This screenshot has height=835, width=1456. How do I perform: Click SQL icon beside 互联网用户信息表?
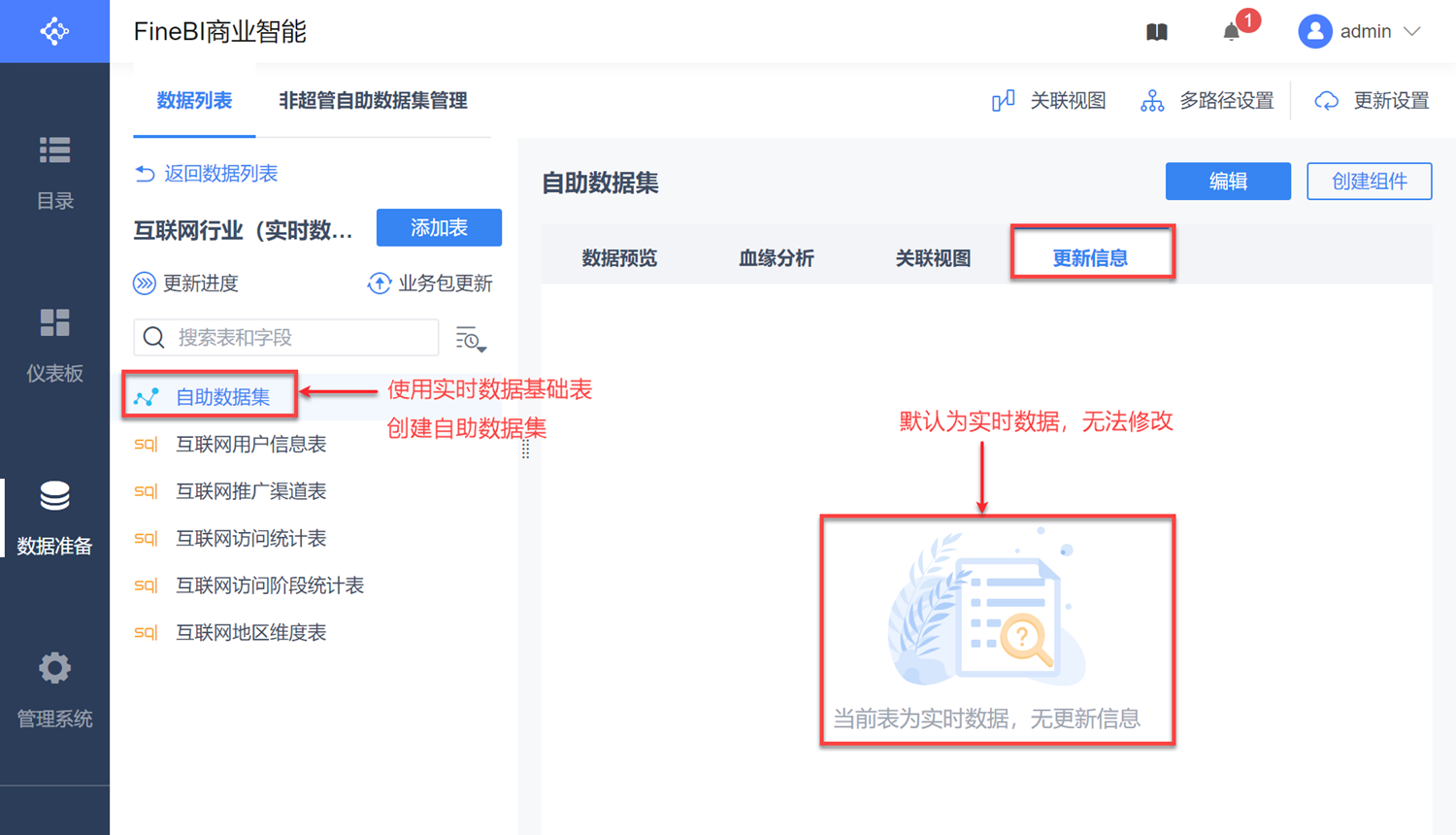pos(146,445)
